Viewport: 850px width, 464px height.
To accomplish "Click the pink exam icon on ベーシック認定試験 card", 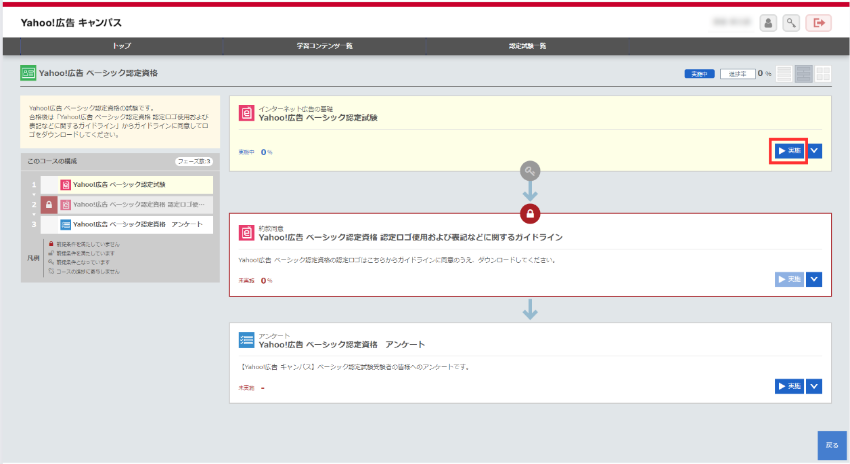I will pyautogui.click(x=247, y=113).
